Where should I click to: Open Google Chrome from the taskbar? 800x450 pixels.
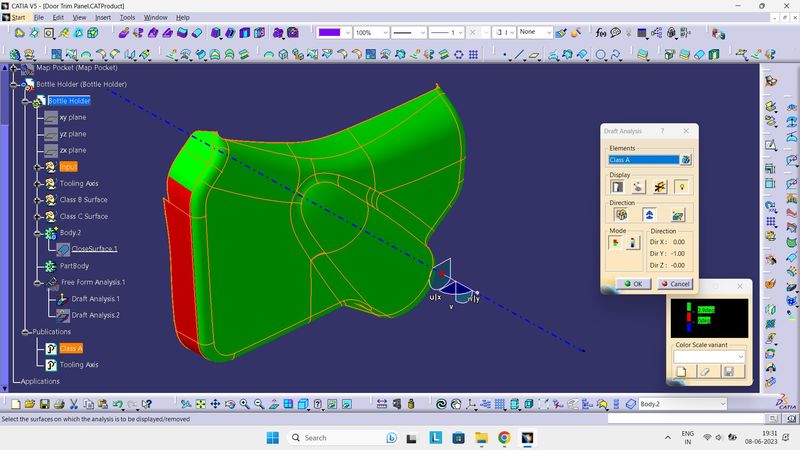[x=504, y=438]
